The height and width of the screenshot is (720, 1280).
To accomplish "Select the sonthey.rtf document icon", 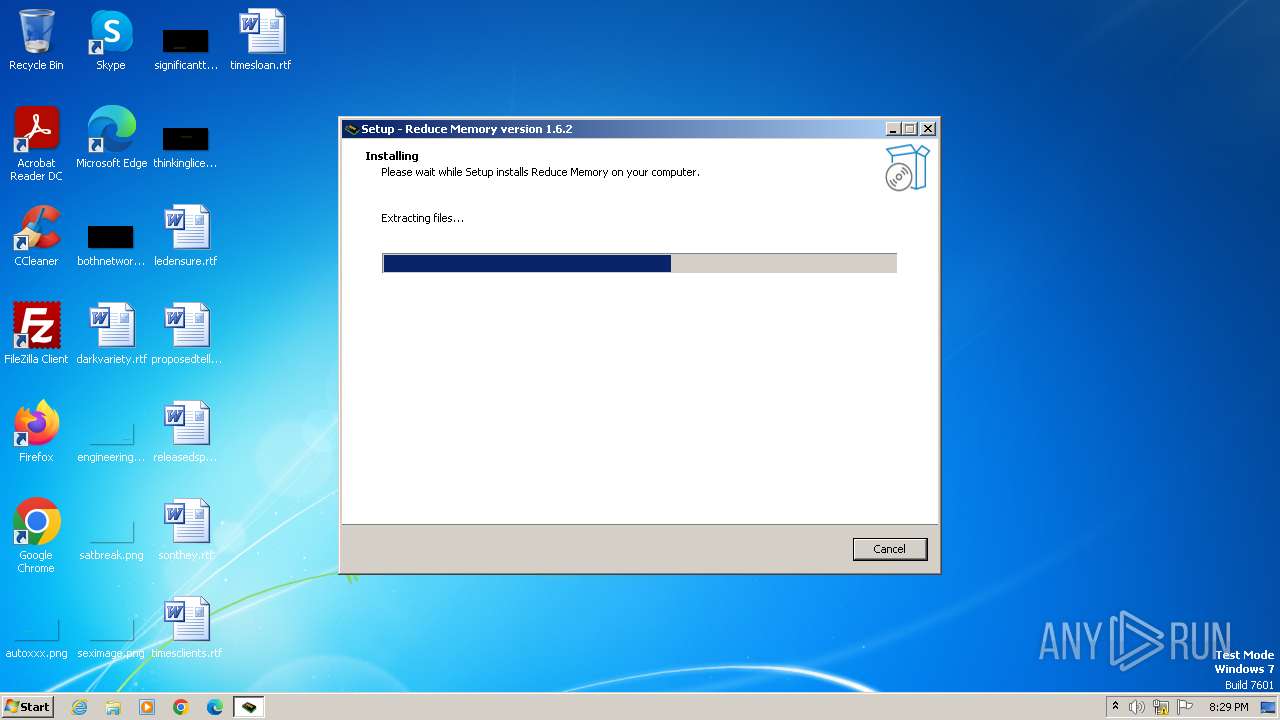I will [186, 530].
